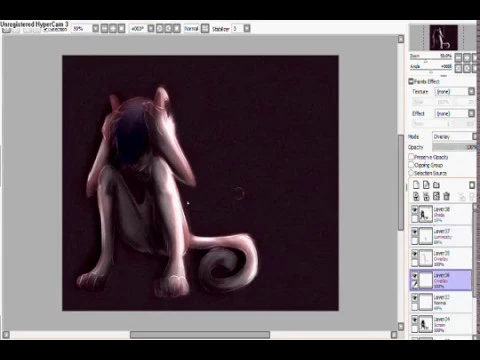Enable the Clipping Group checkbox
This screenshot has height=360, width=480.
click(x=411, y=165)
